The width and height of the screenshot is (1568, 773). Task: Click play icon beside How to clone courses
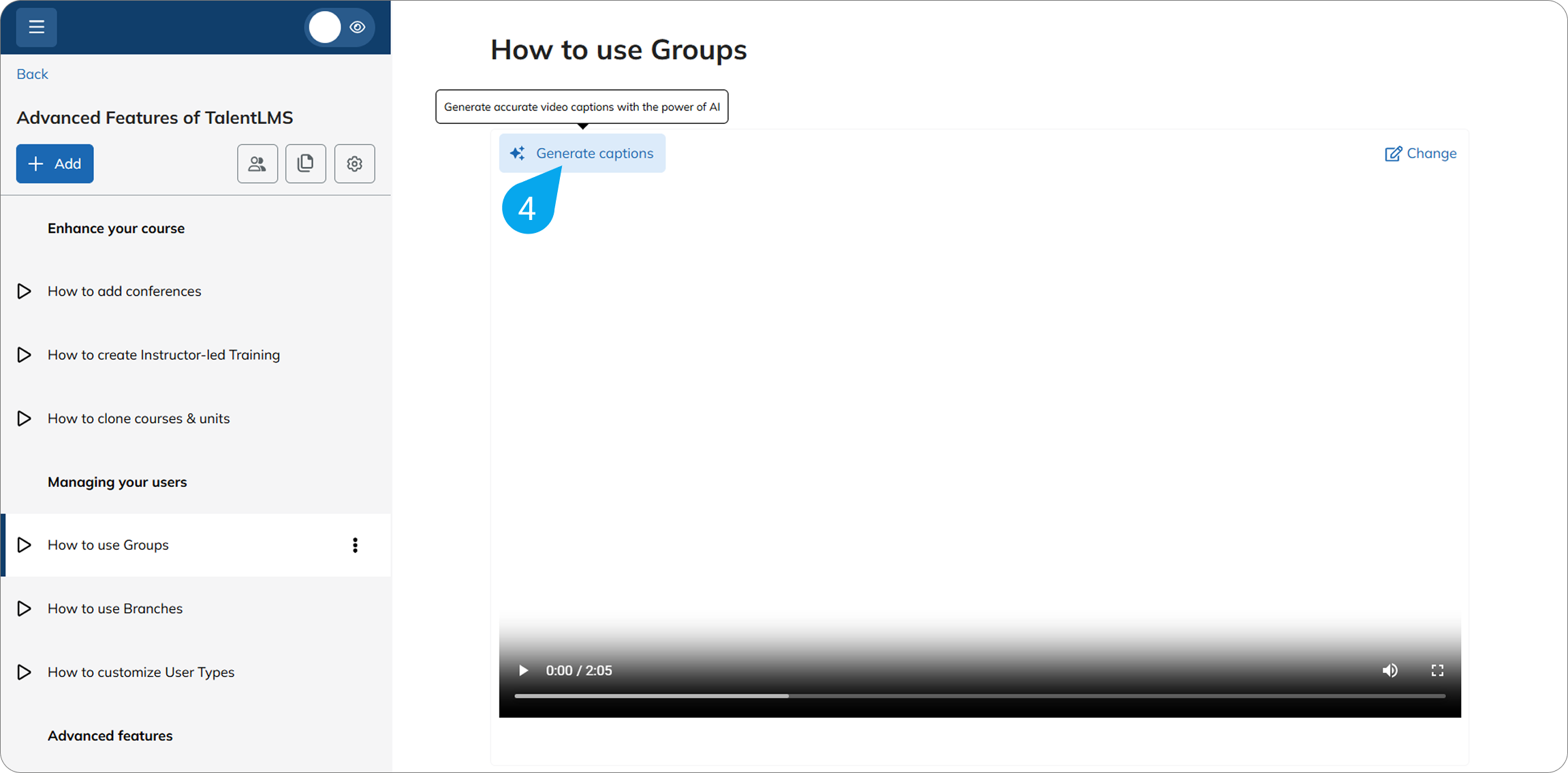coord(24,418)
